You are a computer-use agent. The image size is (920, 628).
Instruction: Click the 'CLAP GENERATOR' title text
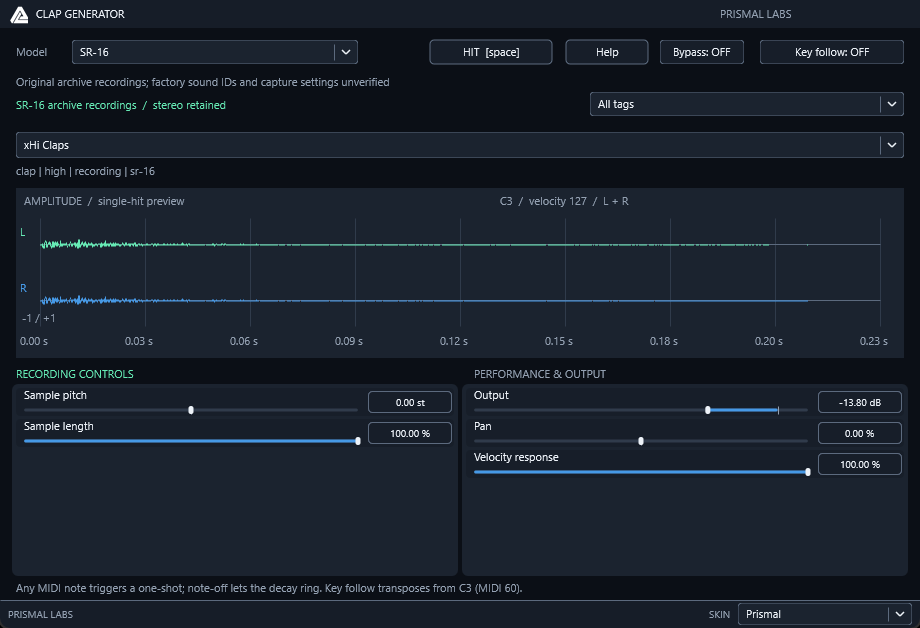click(80, 14)
